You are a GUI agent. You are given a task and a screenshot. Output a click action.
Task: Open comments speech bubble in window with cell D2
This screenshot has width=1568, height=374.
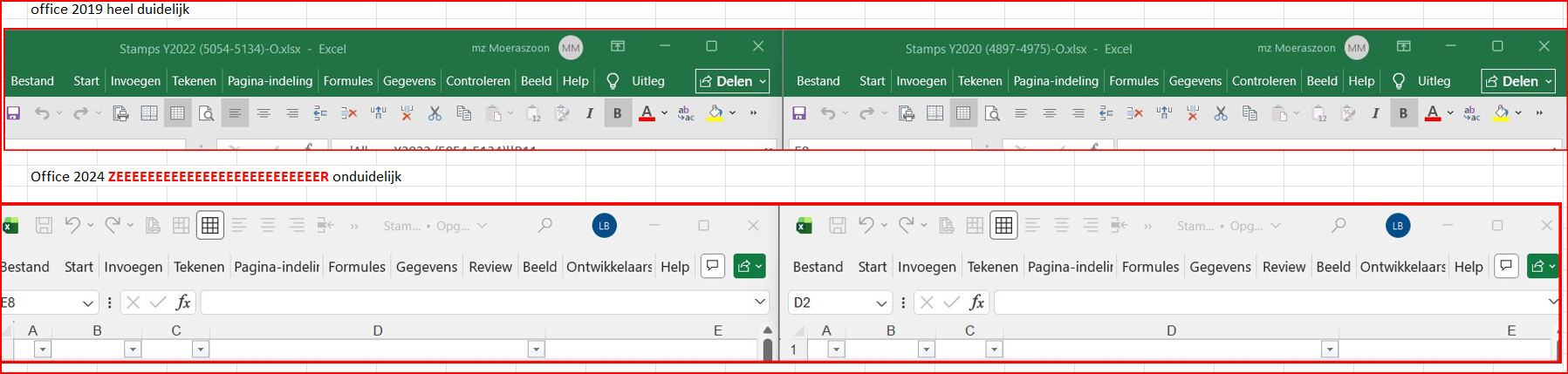[1507, 266]
